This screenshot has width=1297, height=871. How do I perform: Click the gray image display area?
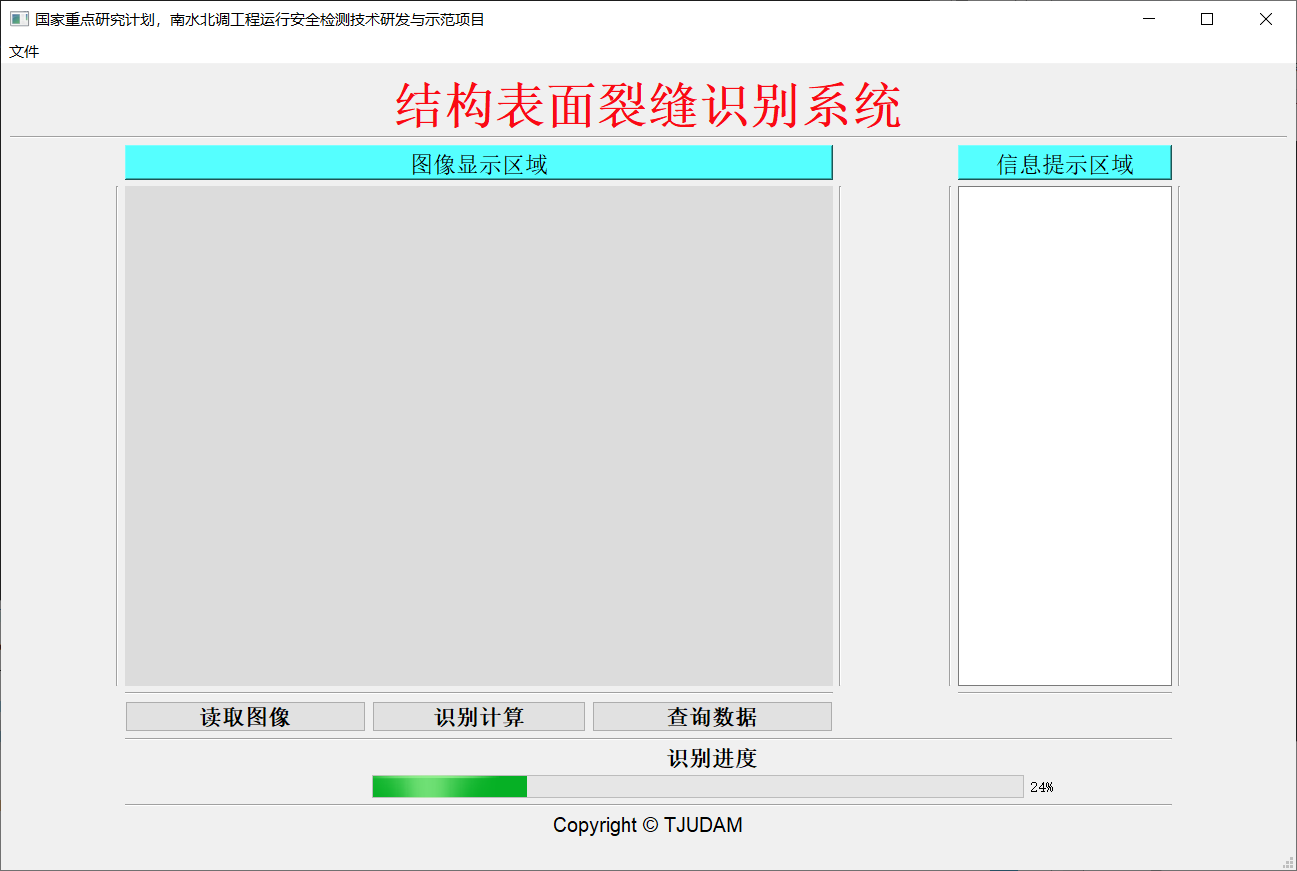pyautogui.click(x=478, y=435)
